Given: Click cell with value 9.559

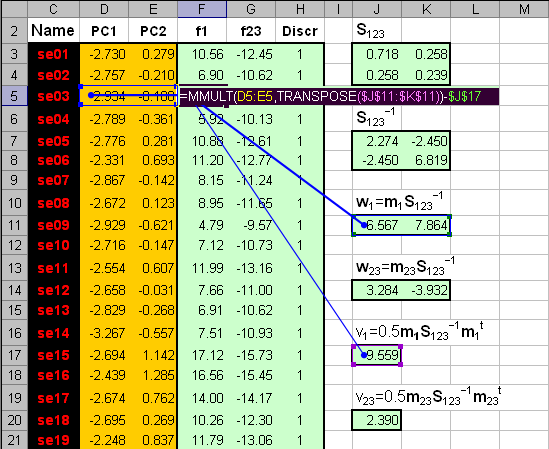Looking at the screenshot, I should [377, 355].
